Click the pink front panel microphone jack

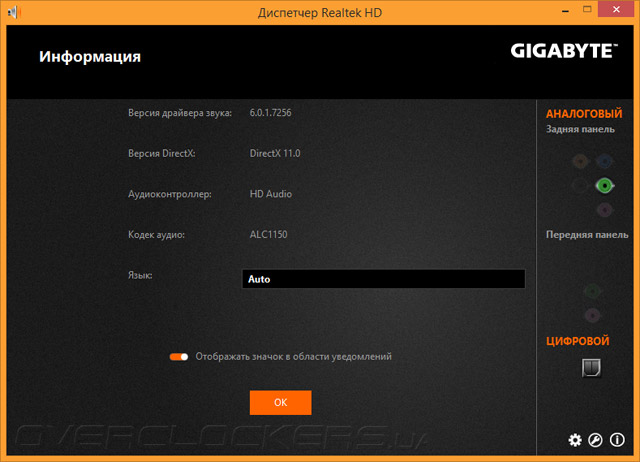(x=592, y=315)
